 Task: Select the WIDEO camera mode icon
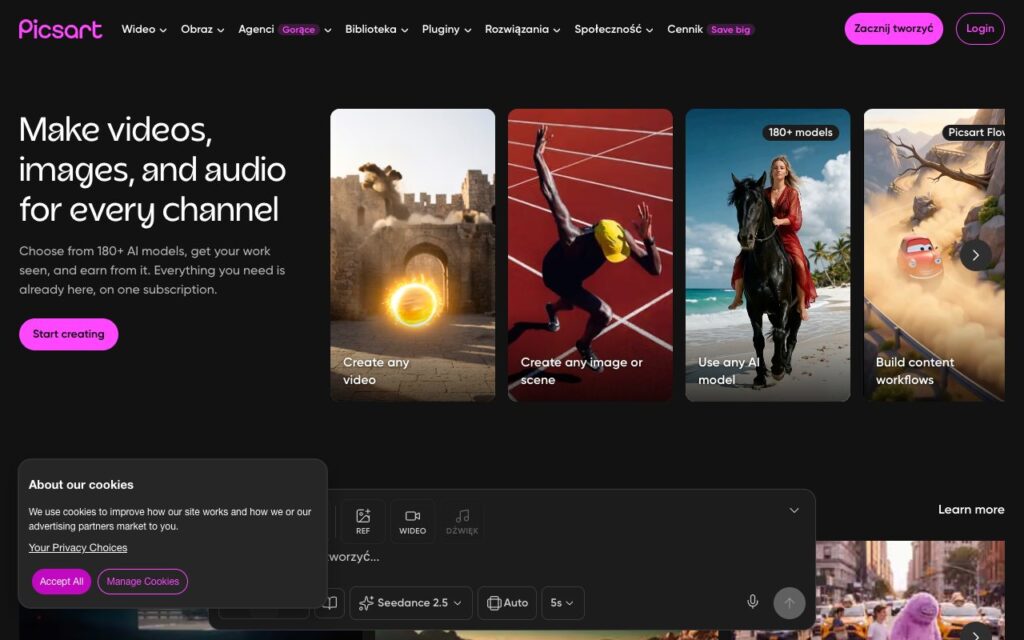413,521
